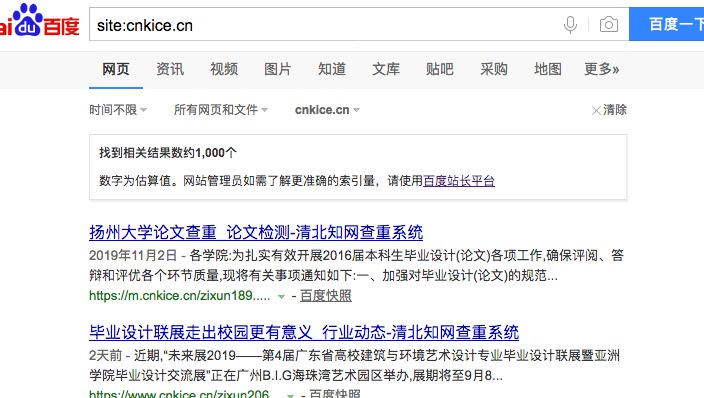Go to the 知道 tab
Viewport: 704px width, 398px height.
click(x=332, y=69)
